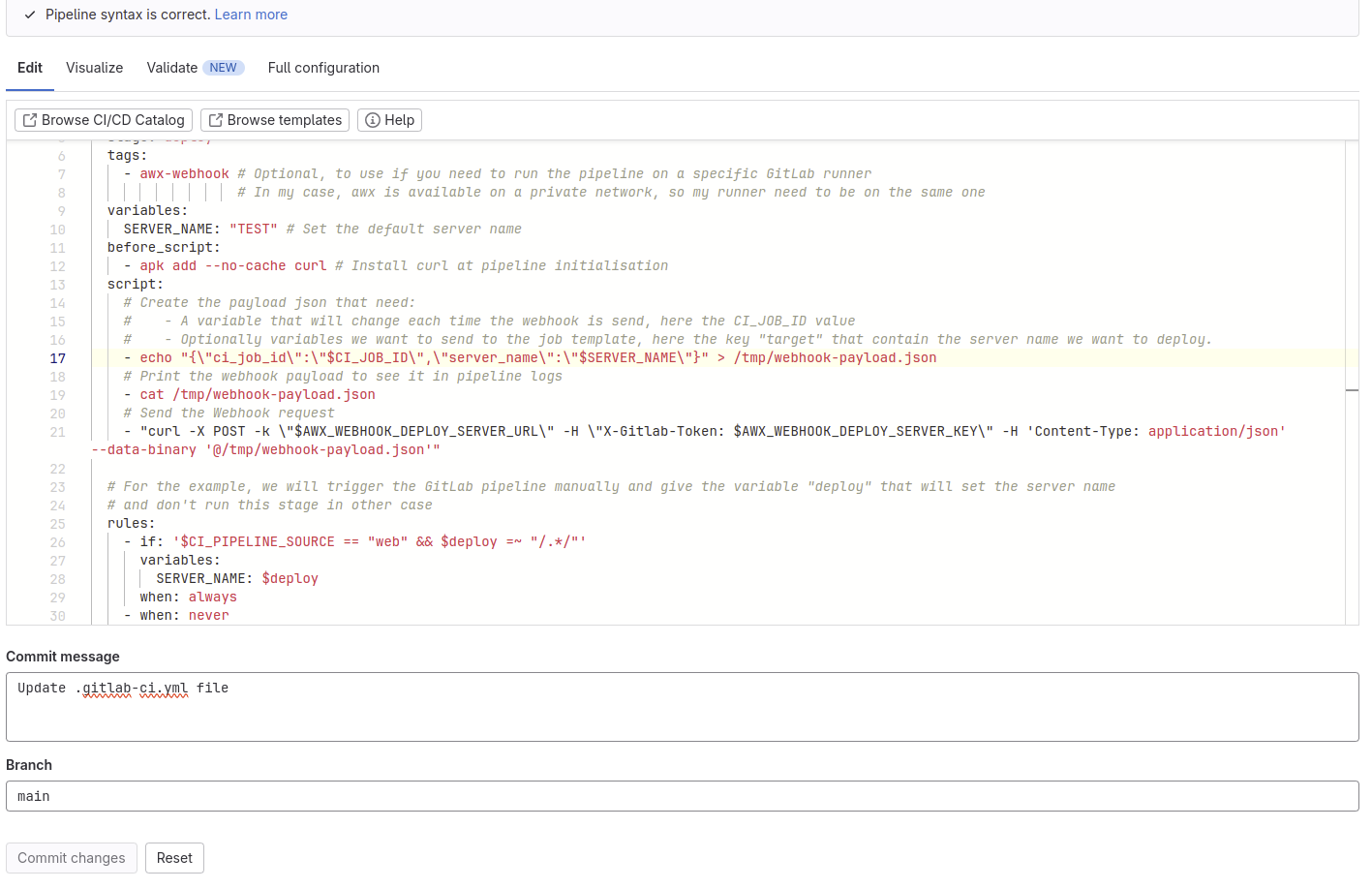Click the external-link icon on Browse templates

(x=215, y=120)
